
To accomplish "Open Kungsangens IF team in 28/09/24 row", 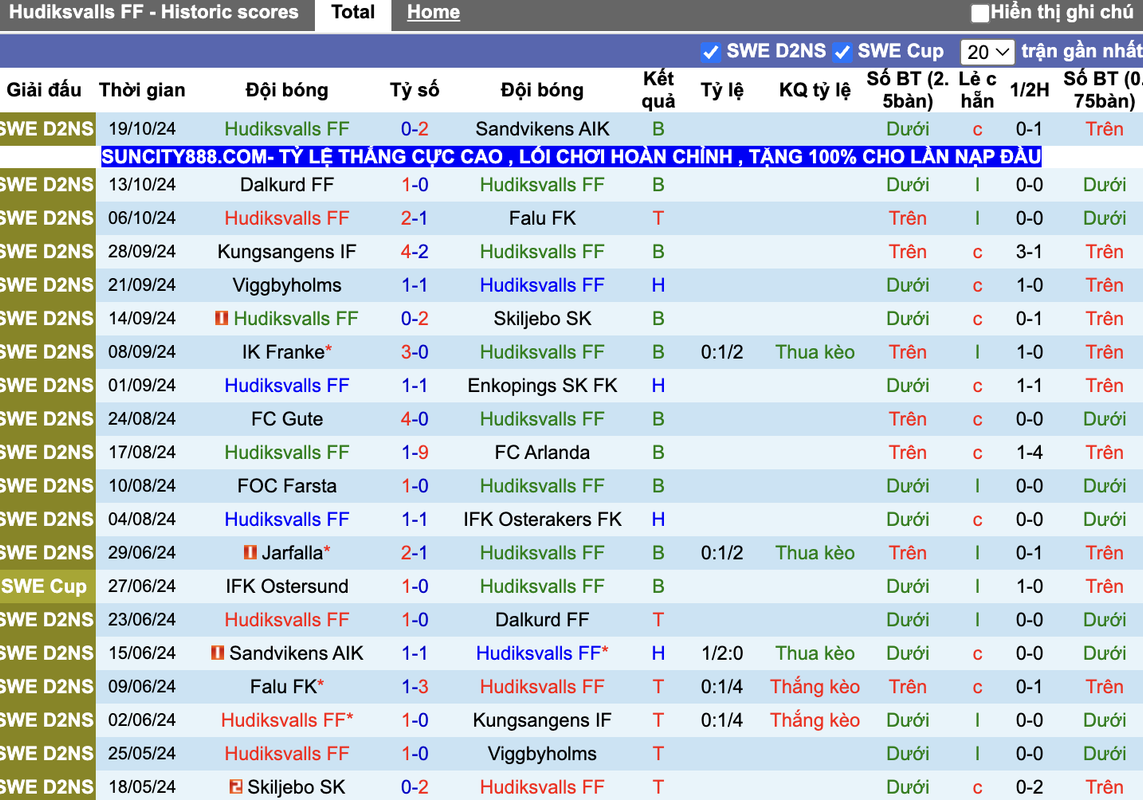I will [x=287, y=252].
